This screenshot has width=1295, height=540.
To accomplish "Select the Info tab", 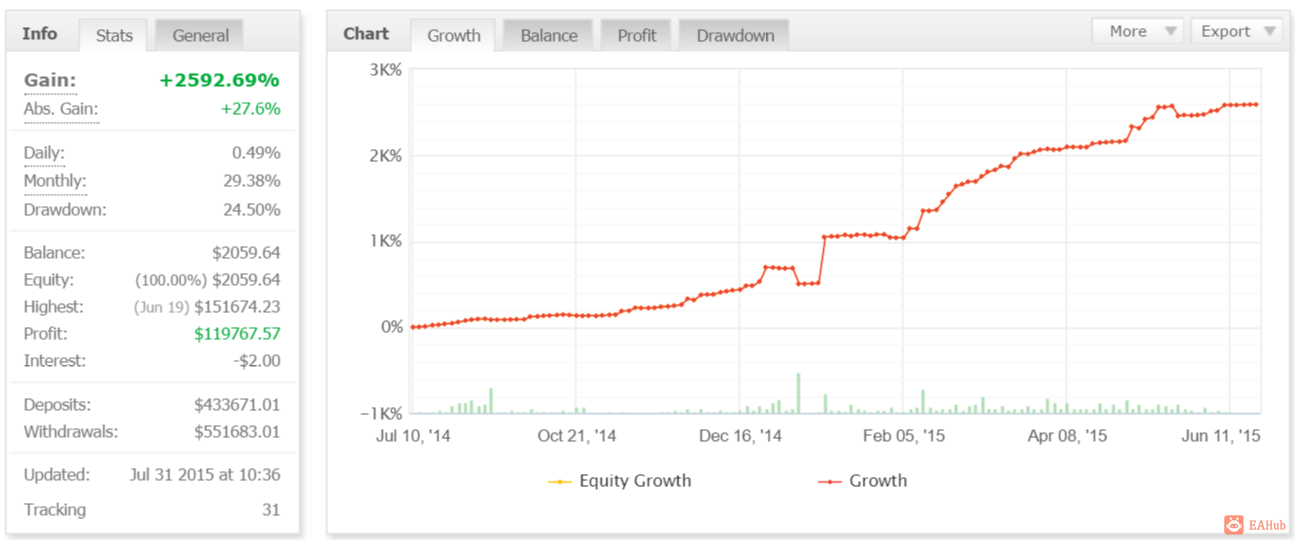I will 40,34.
